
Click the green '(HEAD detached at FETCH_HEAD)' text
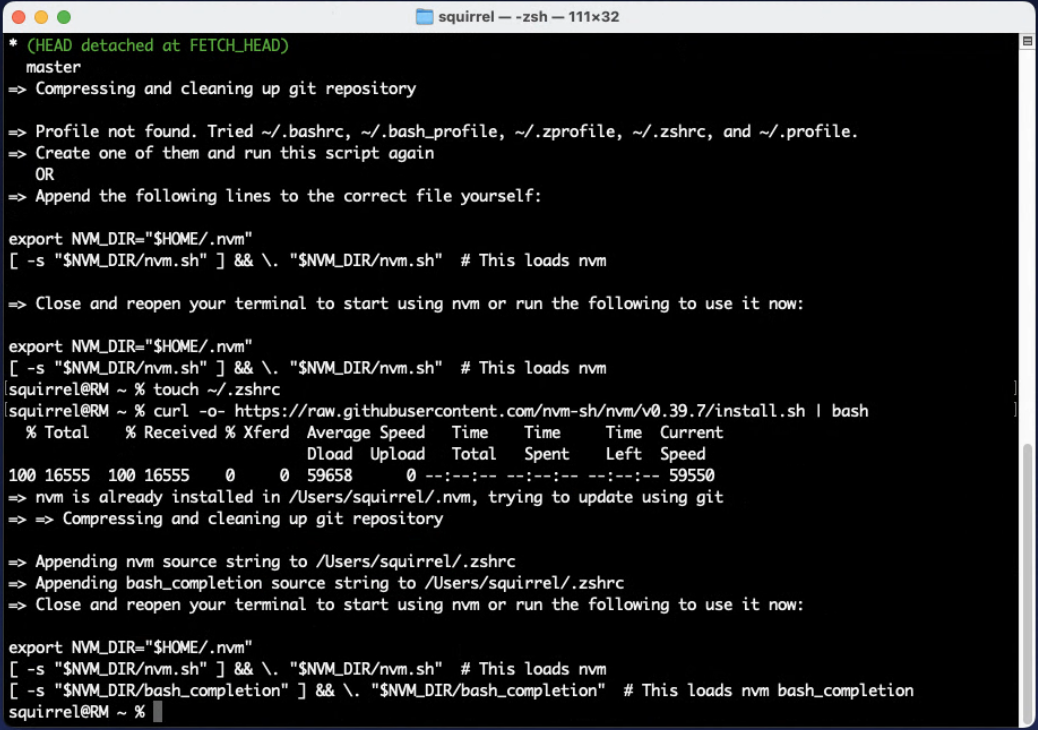click(158, 46)
